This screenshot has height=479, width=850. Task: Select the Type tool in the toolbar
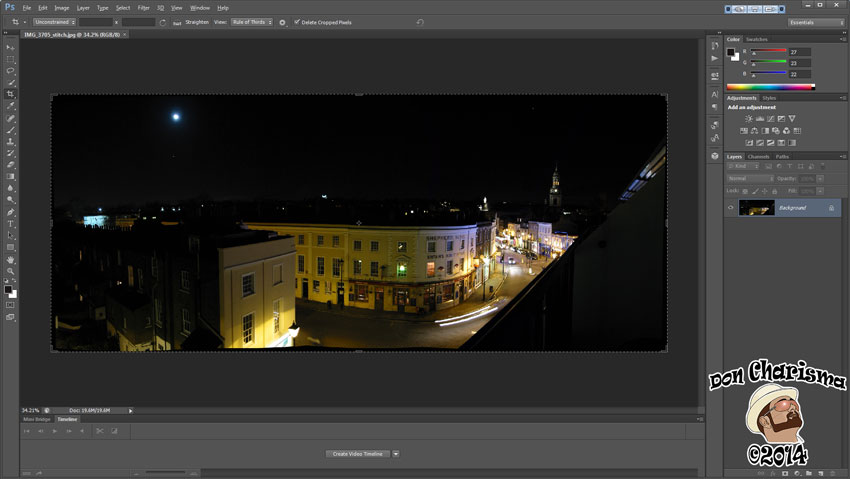(x=11, y=223)
